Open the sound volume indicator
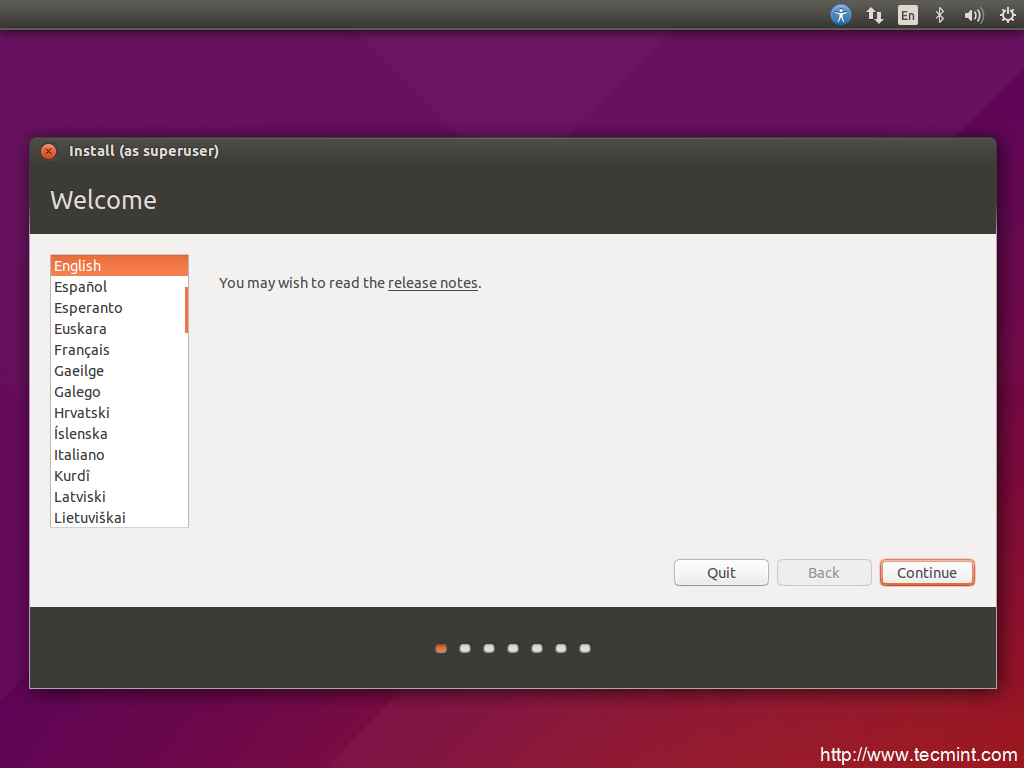Screen dimensions: 1024x768 click(974, 14)
